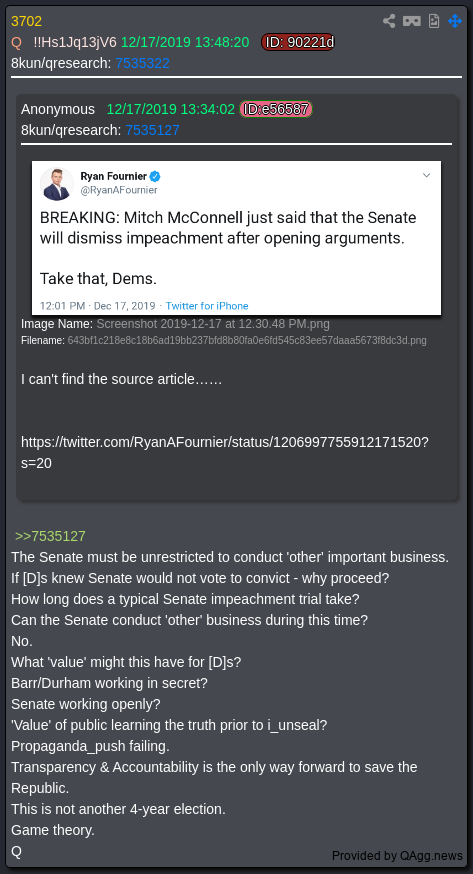473x874 pixels.
Task: Click the ID:e56587 badge
Action: [276, 109]
